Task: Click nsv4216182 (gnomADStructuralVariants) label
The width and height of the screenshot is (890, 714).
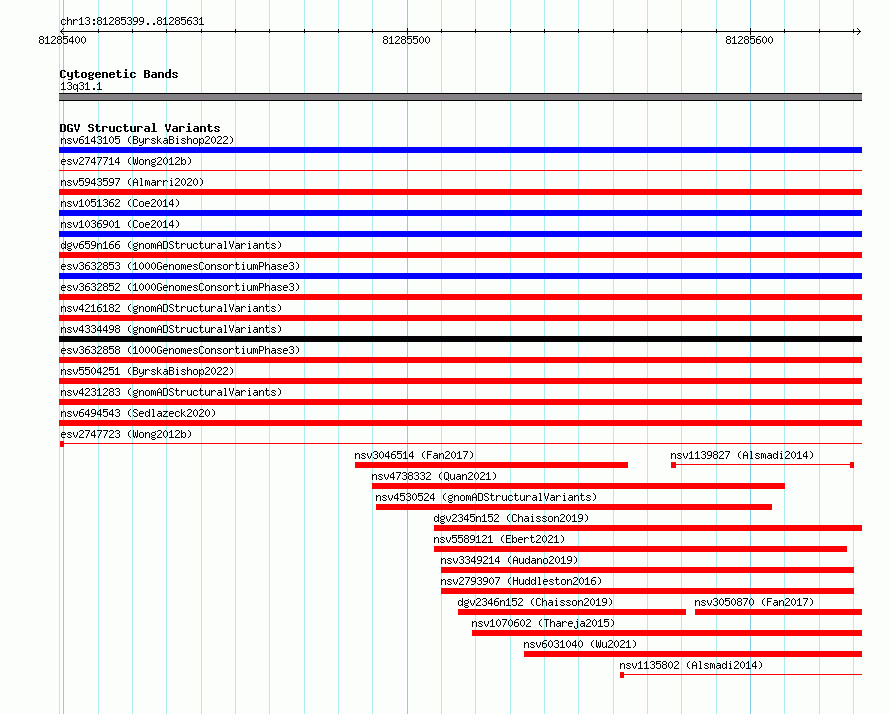Action: click(x=171, y=308)
